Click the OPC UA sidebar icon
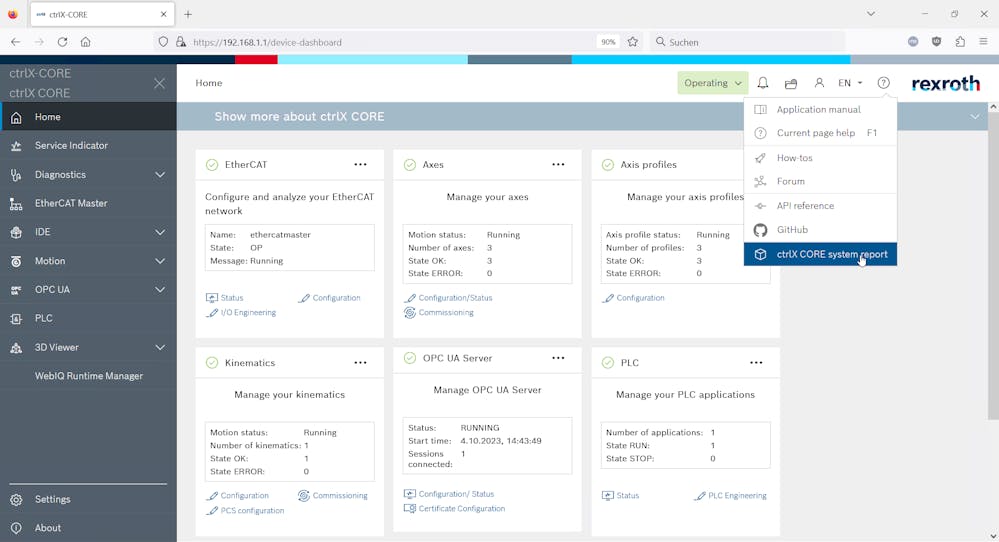Image resolution: width=999 pixels, height=542 pixels. (x=17, y=290)
